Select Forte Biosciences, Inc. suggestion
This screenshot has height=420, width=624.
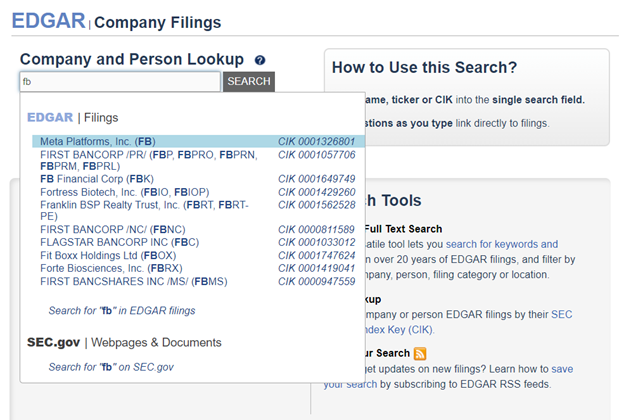pos(198,268)
